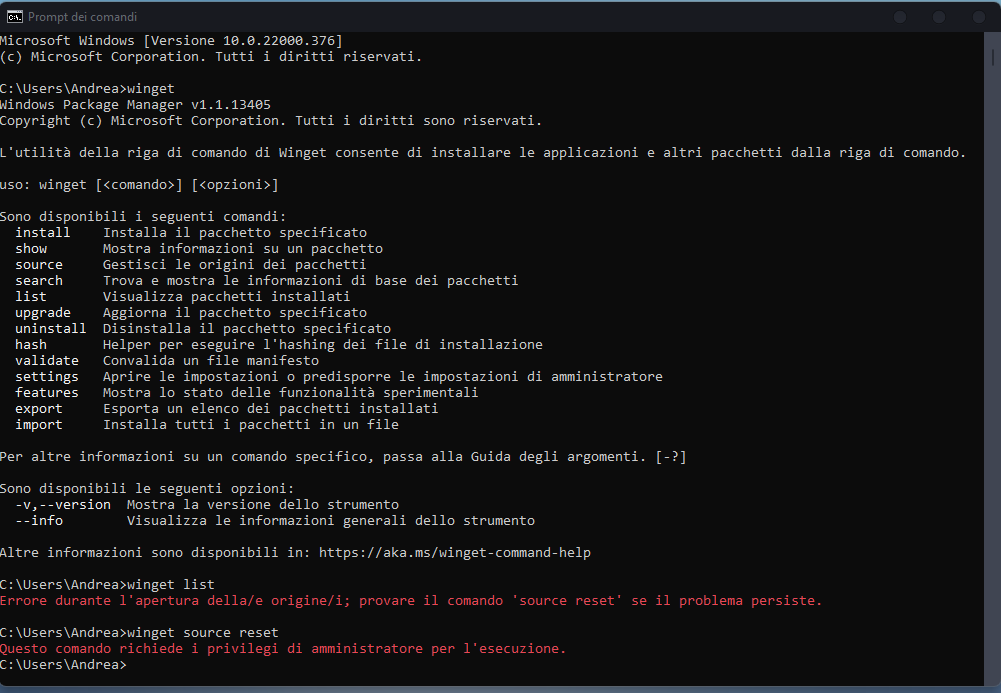This screenshot has width=1001, height=693.
Task: Click the version line 'Windows Package Manager v1.1.13405'
Action: (x=135, y=105)
